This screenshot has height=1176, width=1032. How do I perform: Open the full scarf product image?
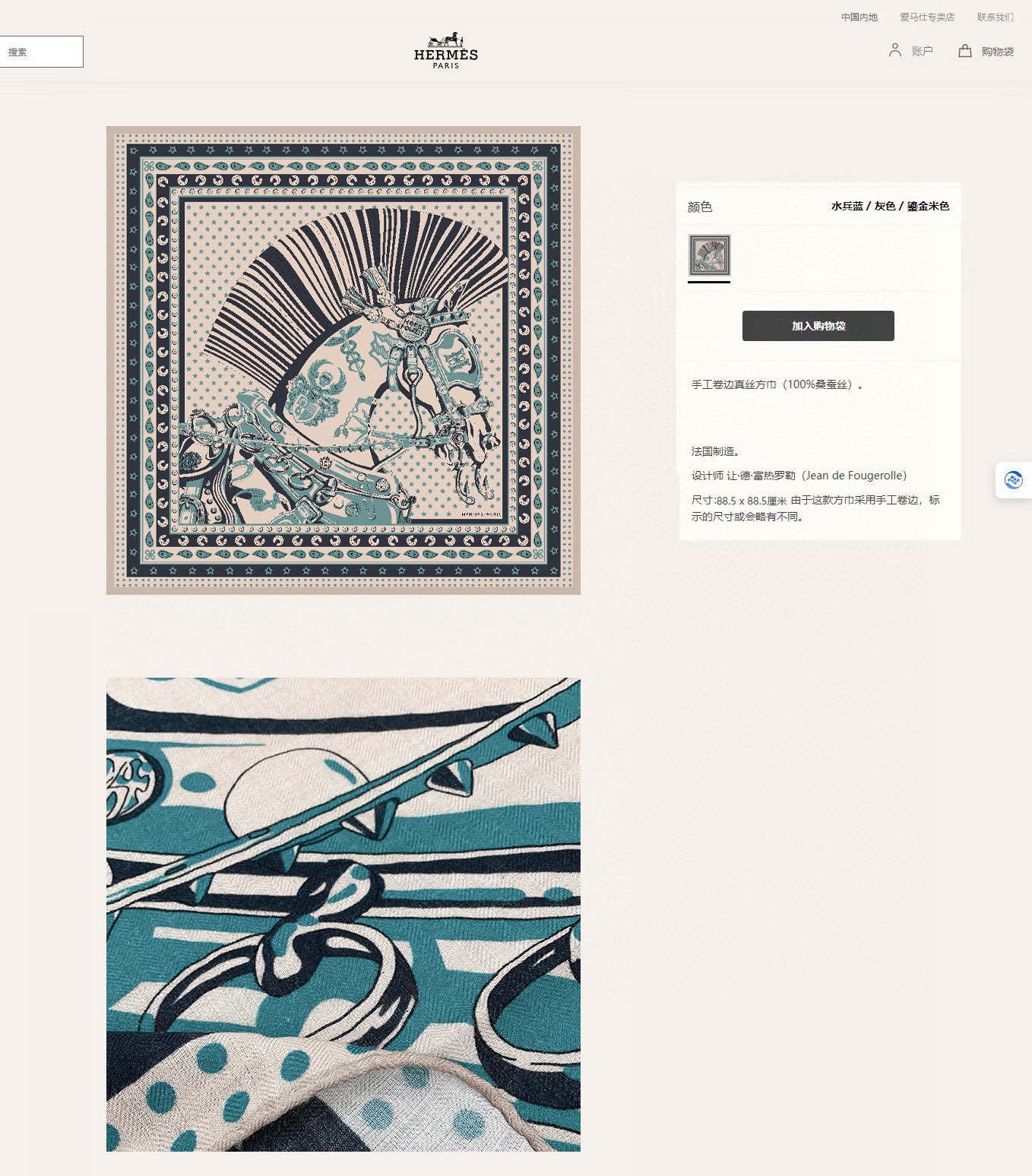(343, 360)
